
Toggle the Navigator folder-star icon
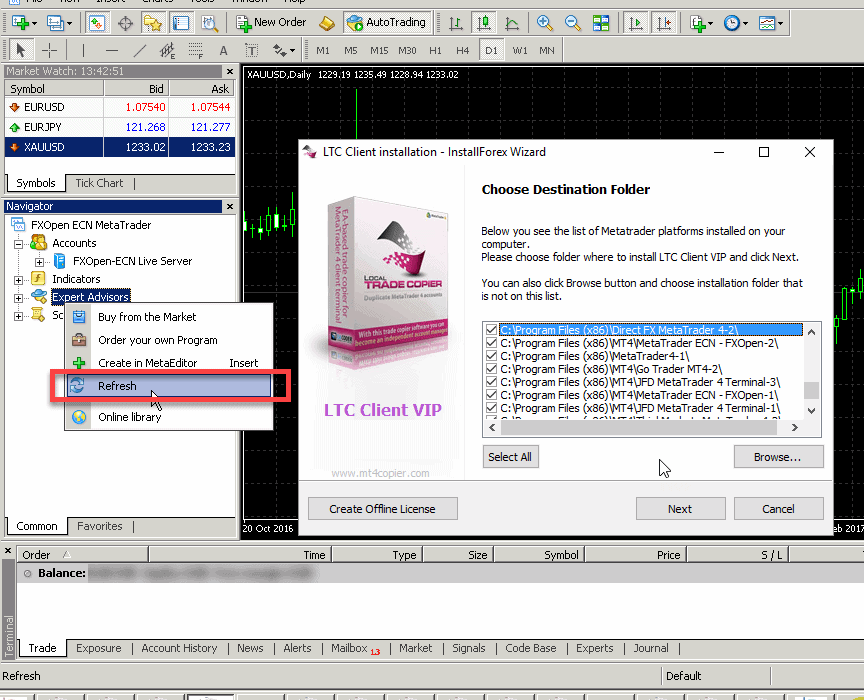point(153,23)
